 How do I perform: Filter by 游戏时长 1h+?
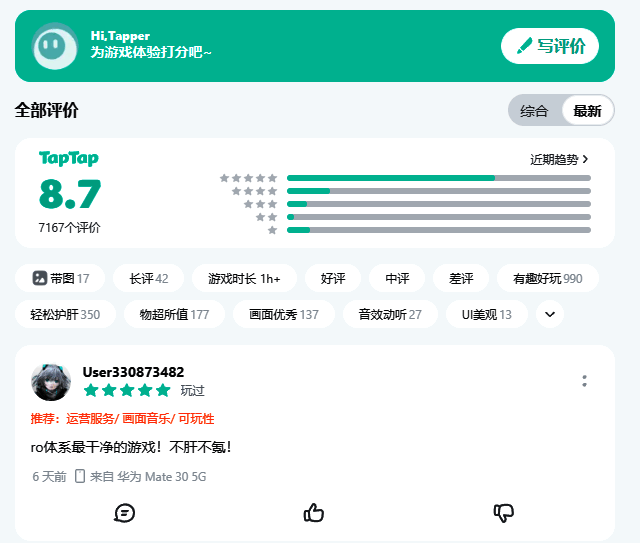[x=244, y=278]
